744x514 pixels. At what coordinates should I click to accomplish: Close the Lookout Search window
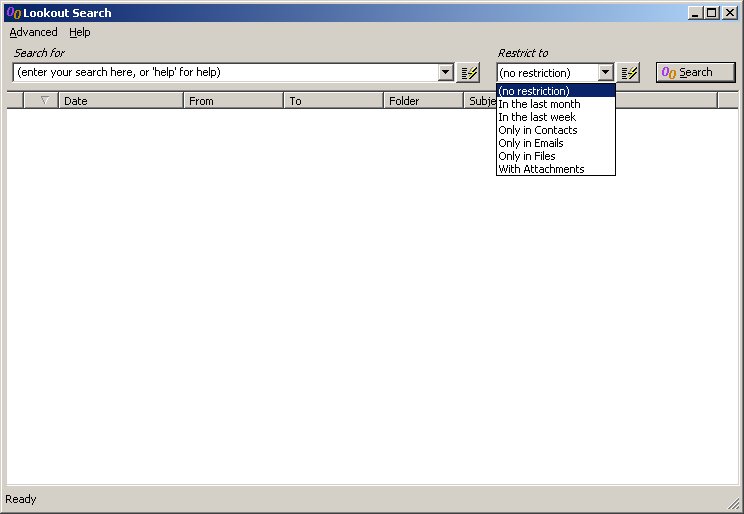pos(729,13)
